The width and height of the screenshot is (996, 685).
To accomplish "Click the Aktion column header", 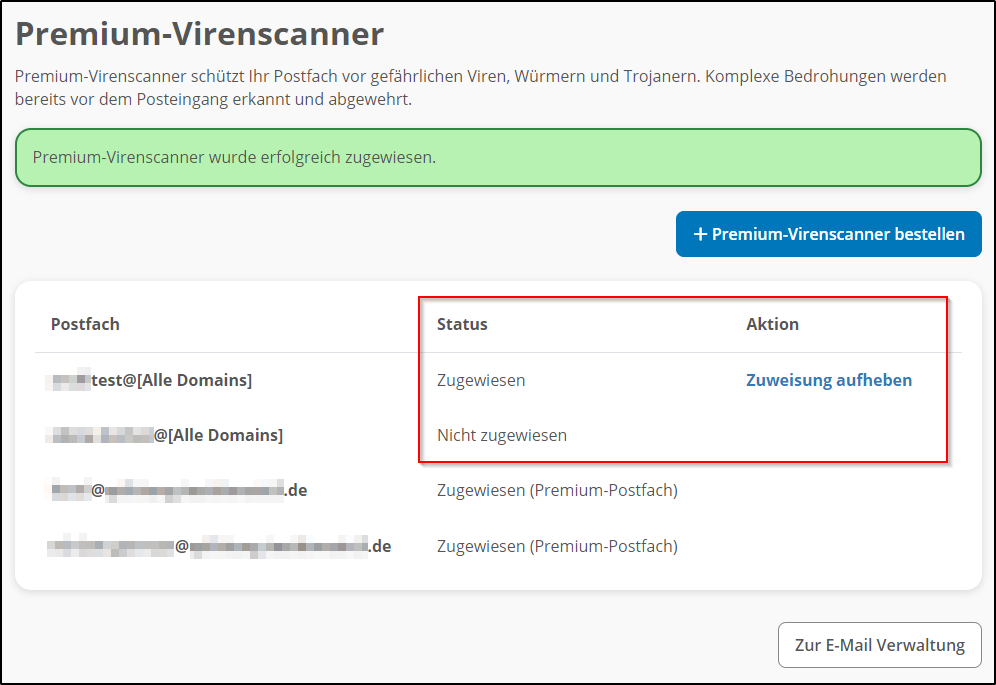I will (771, 324).
